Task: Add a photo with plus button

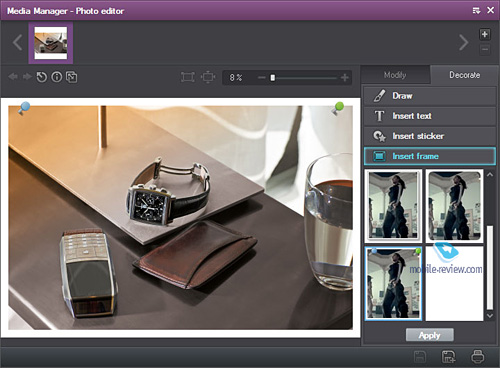Action: pos(485,34)
